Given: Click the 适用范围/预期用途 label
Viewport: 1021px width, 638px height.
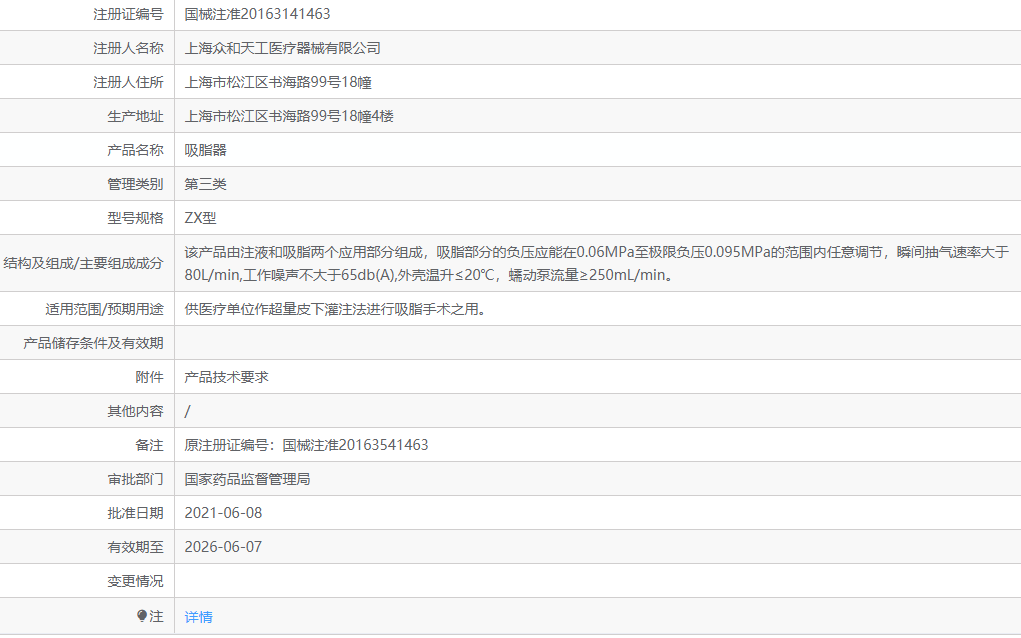Looking at the screenshot, I should pos(104,309).
